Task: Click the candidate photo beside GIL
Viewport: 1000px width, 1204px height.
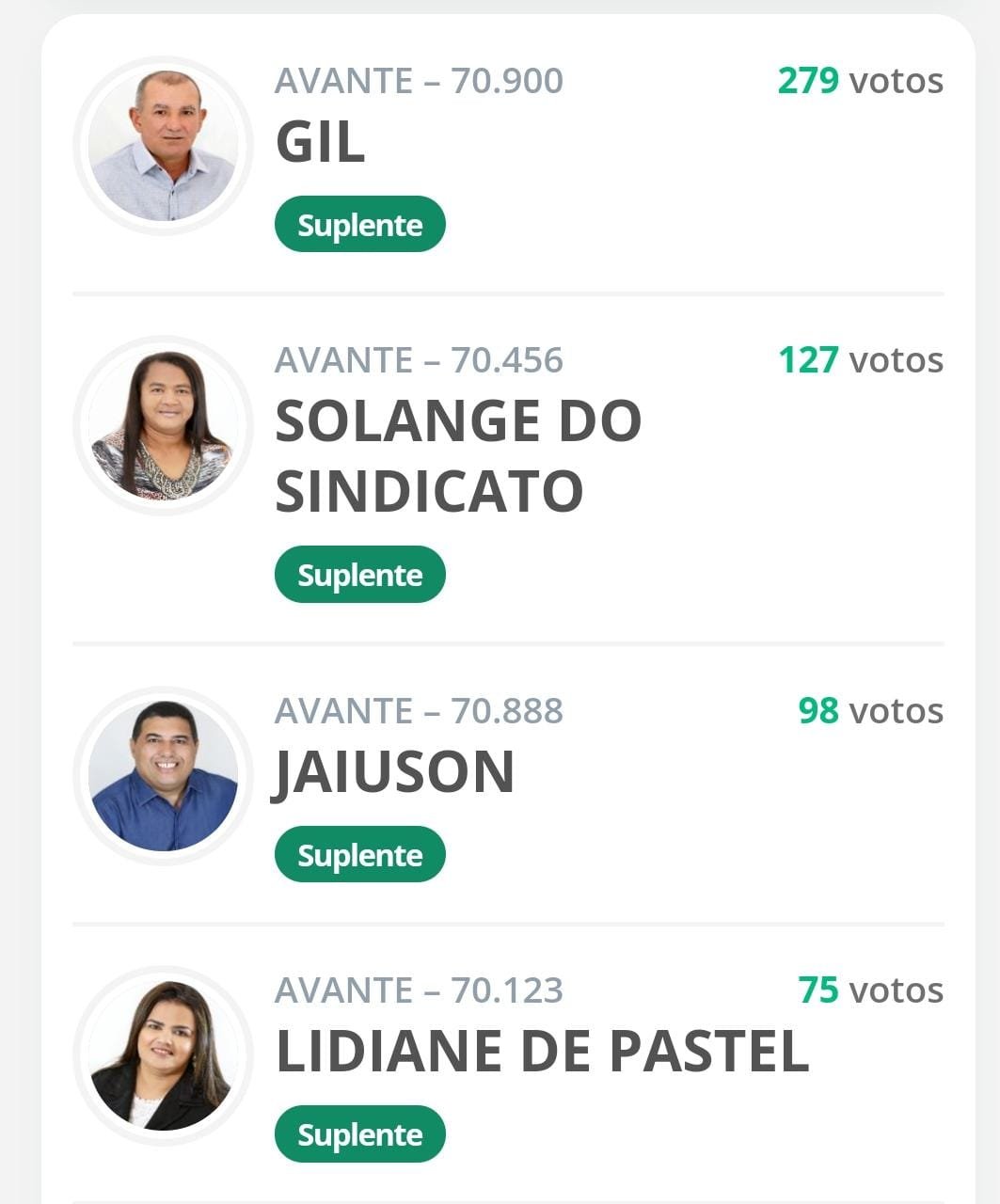Action: click(163, 146)
